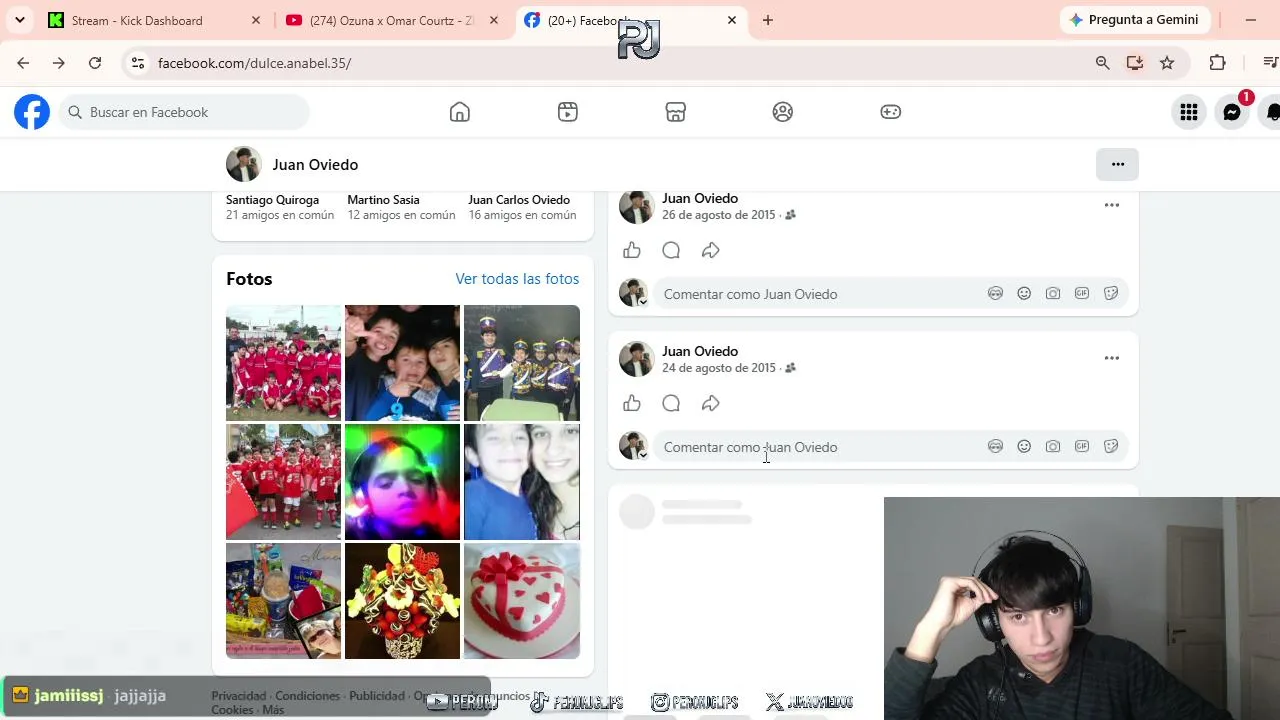The image size is (1280, 720).
Task: Open the Facebook menu grid icon
Action: pyautogui.click(x=1189, y=113)
